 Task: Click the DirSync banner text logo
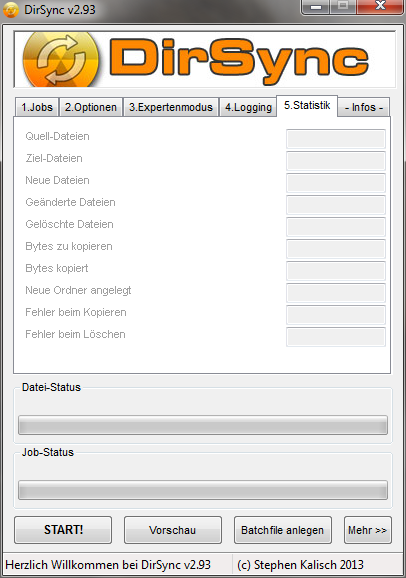239,60
